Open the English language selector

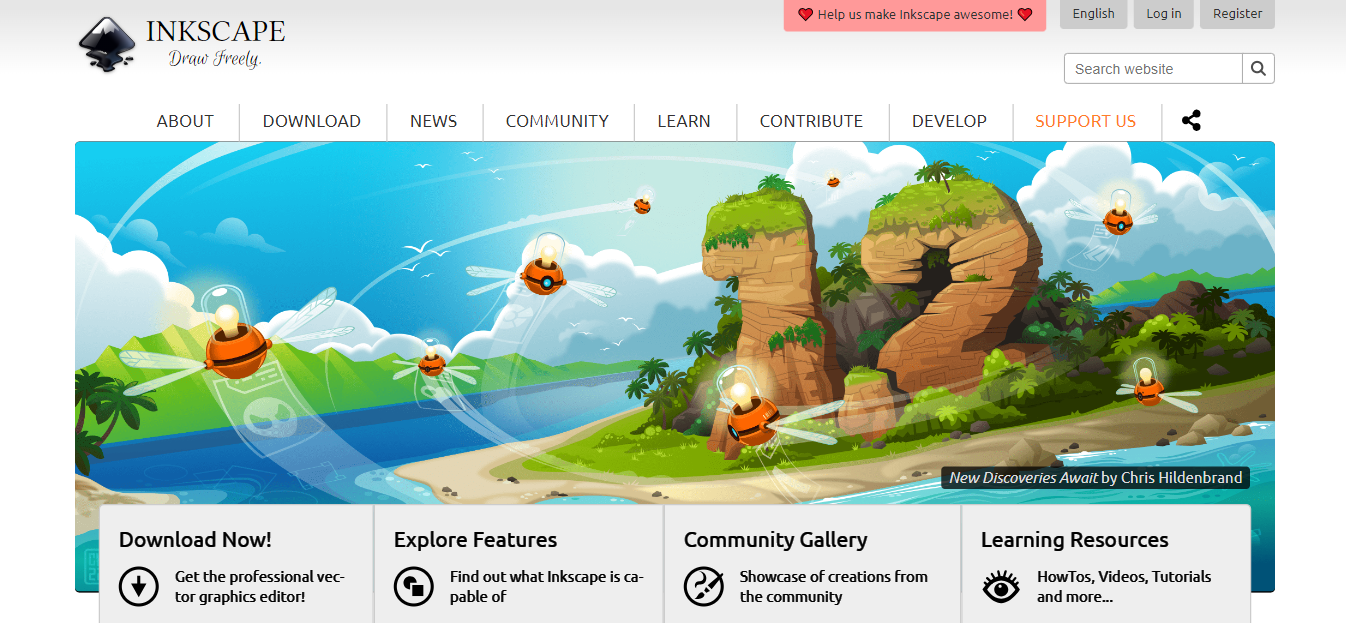coord(1093,14)
